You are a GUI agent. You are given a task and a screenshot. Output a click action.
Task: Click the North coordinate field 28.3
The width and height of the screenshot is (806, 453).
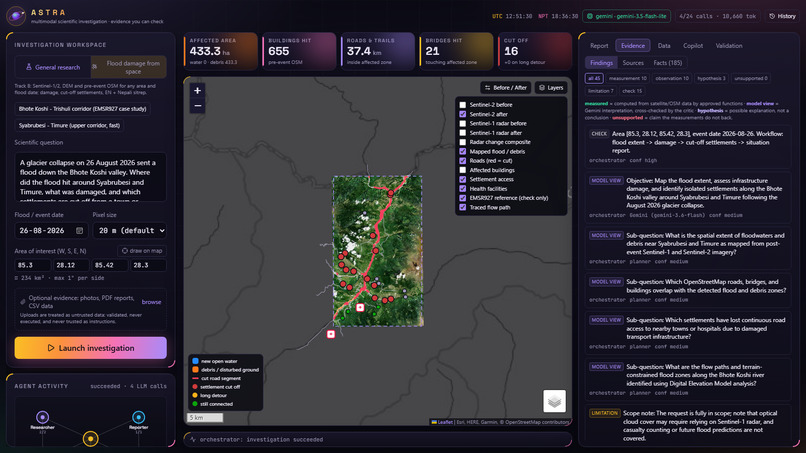148,265
